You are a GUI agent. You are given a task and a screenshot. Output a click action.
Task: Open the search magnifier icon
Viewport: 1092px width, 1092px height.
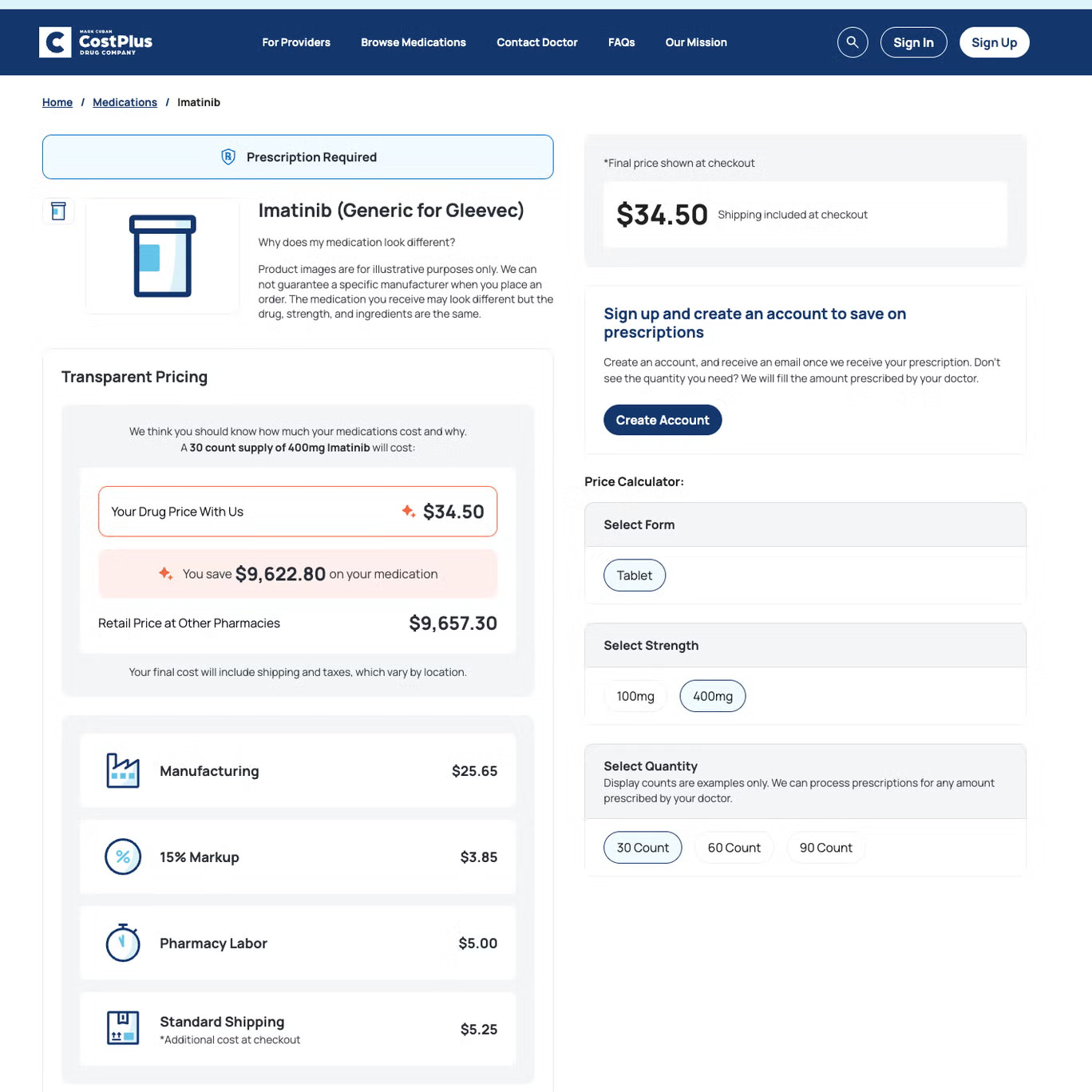(853, 42)
